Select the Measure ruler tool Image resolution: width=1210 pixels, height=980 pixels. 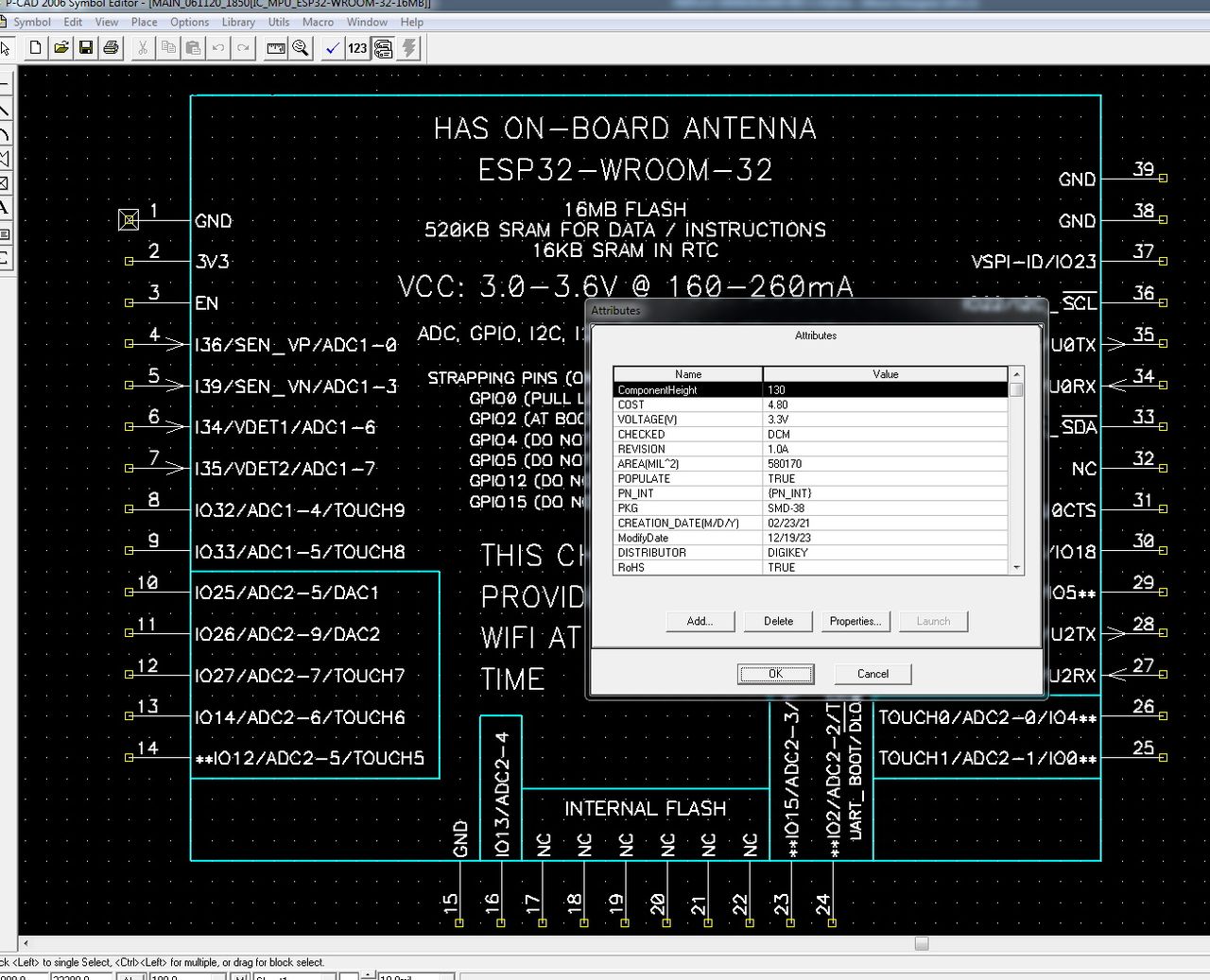pyautogui.click(x=276, y=47)
